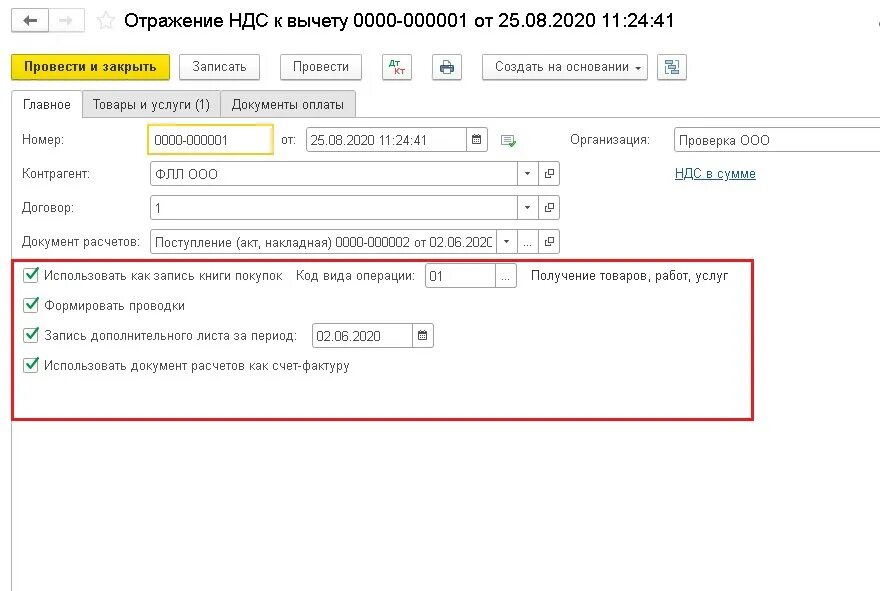
Task: Toggle Запись дополнительного листа за период
Action: [x=31, y=335]
